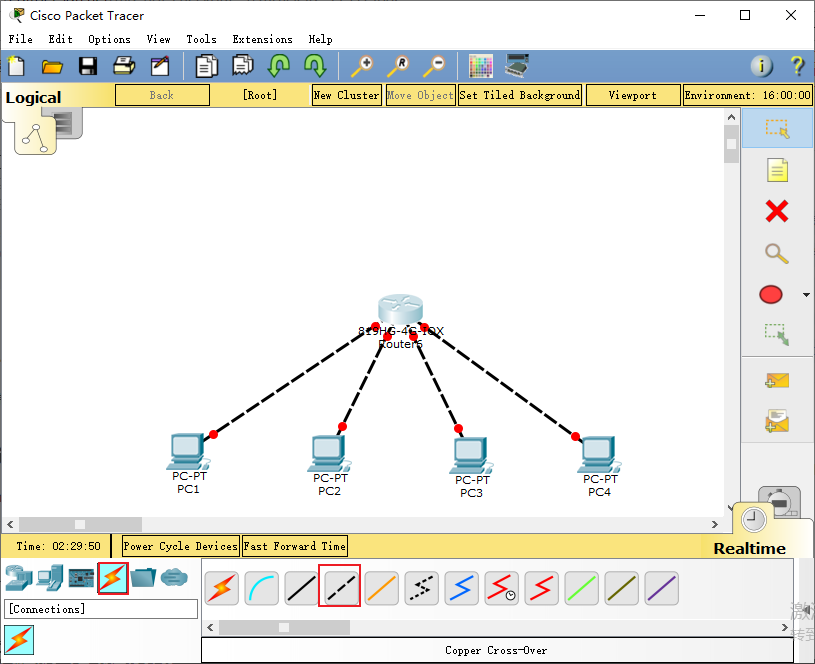Paste using the paste toolbar icon
This screenshot has height=664, width=815.
click(243, 66)
